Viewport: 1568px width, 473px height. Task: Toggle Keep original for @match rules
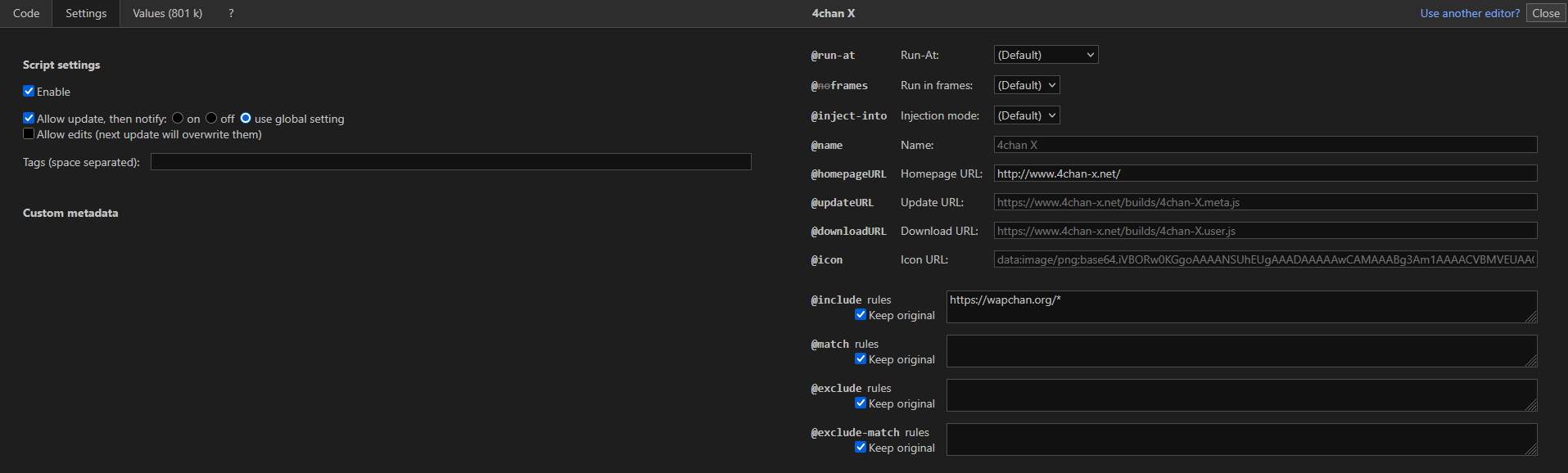861,359
